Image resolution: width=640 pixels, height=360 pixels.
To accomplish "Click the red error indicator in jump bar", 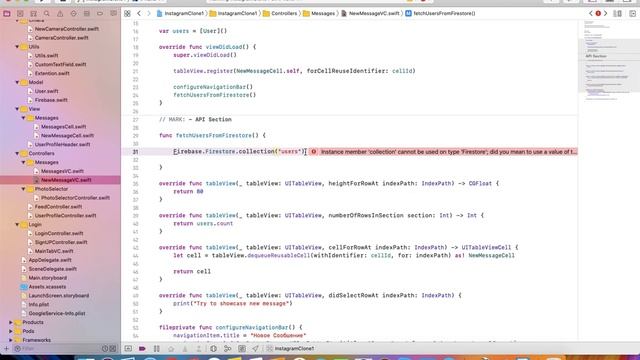I will pos(598,13).
